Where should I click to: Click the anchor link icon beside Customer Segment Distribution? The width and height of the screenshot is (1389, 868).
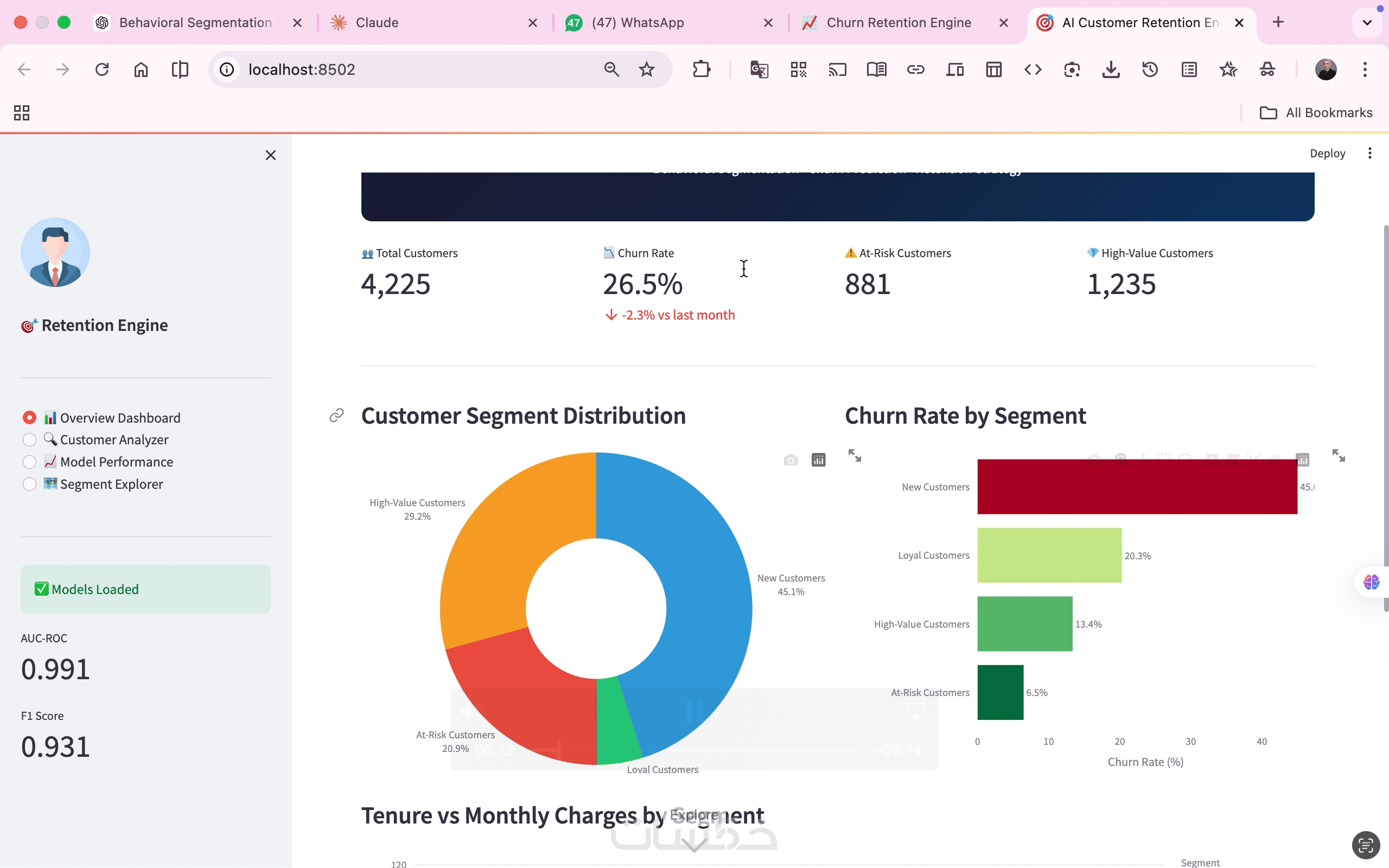click(x=336, y=415)
